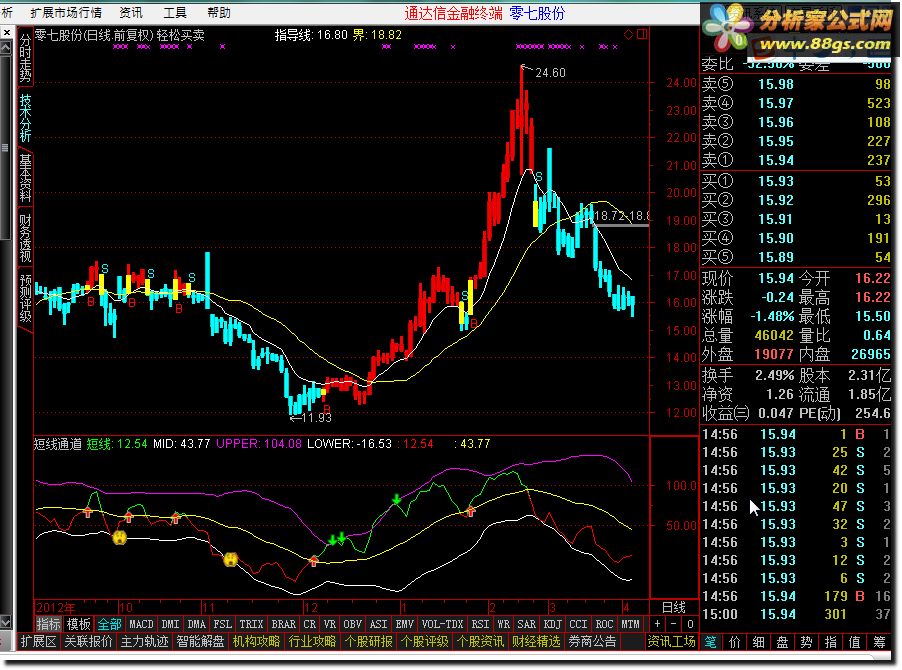Image resolution: width=902 pixels, height=670 pixels.
Task: Open the 券商公告 tab
Action: (592, 641)
